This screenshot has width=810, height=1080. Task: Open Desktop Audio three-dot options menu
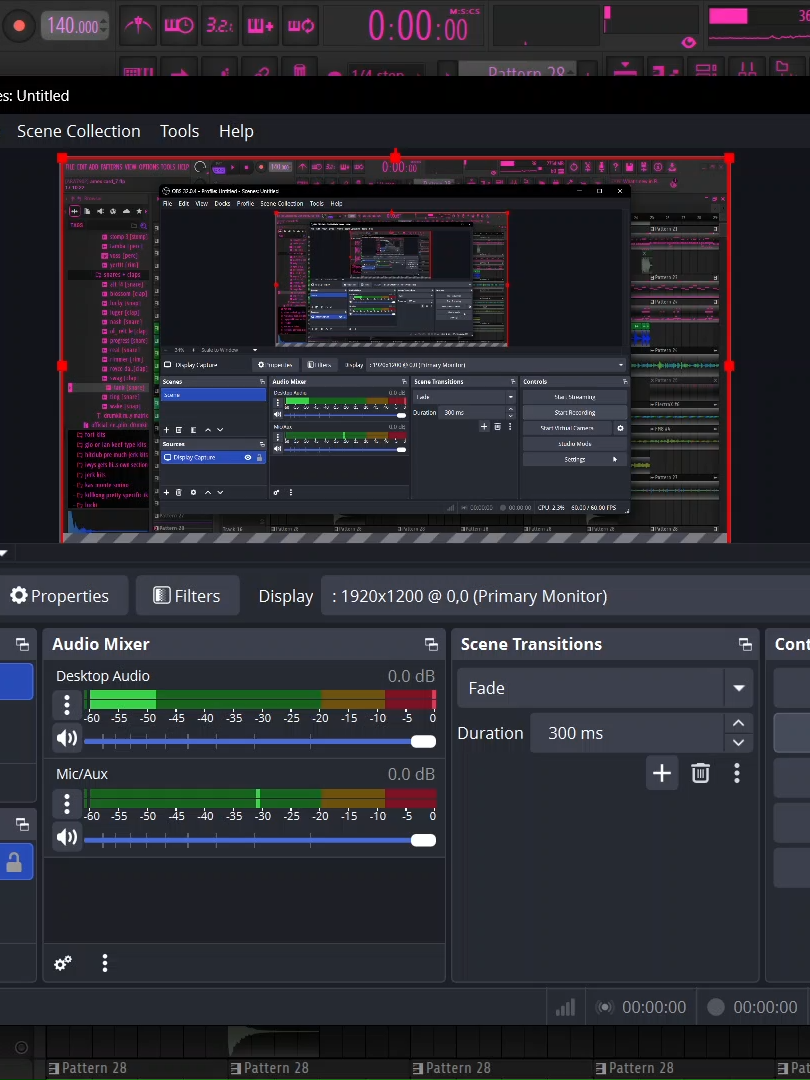tap(67, 705)
